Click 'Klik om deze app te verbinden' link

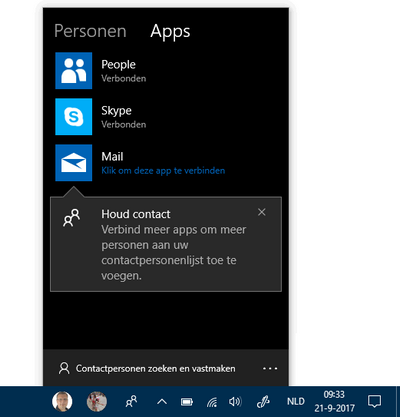coord(163,171)
